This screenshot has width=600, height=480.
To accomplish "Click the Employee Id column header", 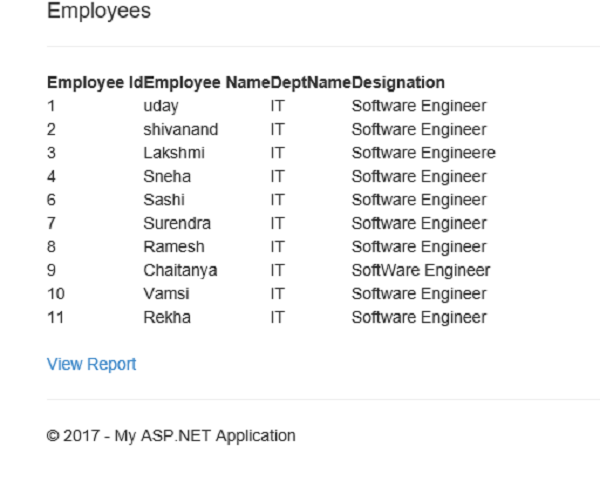I will pyautogui.click(x=94, y=82).
